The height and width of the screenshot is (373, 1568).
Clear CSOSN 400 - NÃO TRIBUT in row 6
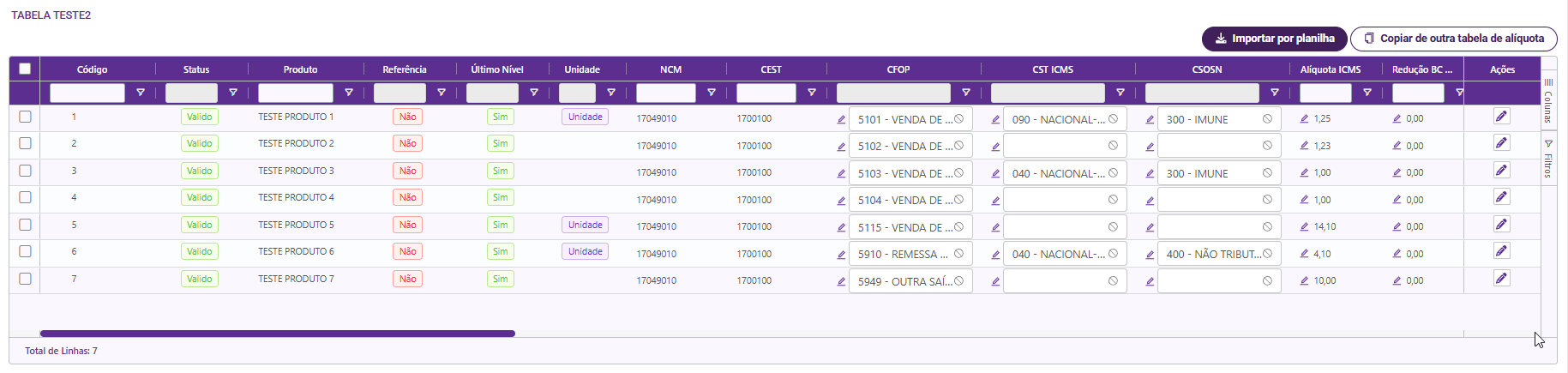click(x=1267, y=254)
